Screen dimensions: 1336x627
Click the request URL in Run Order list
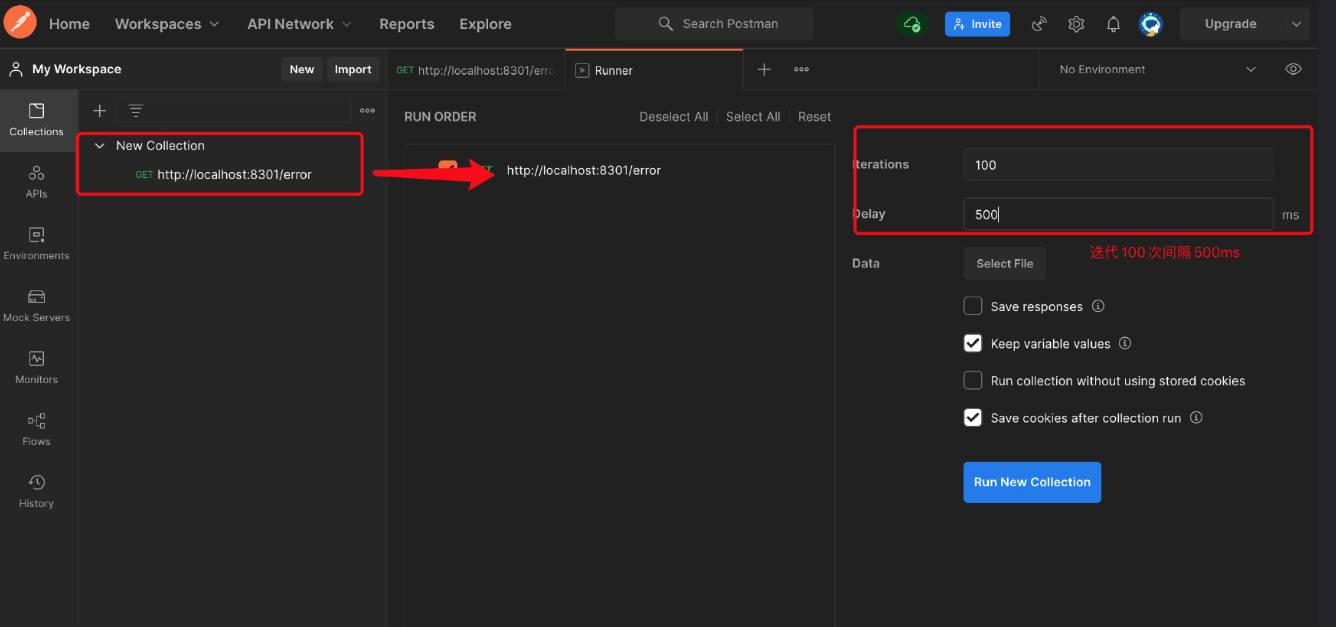point(584,170)
